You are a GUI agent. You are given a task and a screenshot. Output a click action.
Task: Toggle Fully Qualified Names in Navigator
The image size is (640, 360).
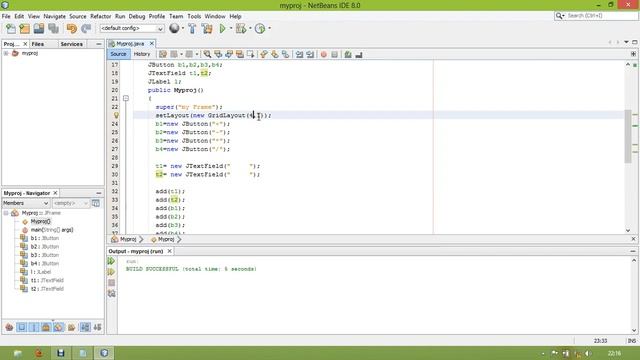[x=71, y=327]
